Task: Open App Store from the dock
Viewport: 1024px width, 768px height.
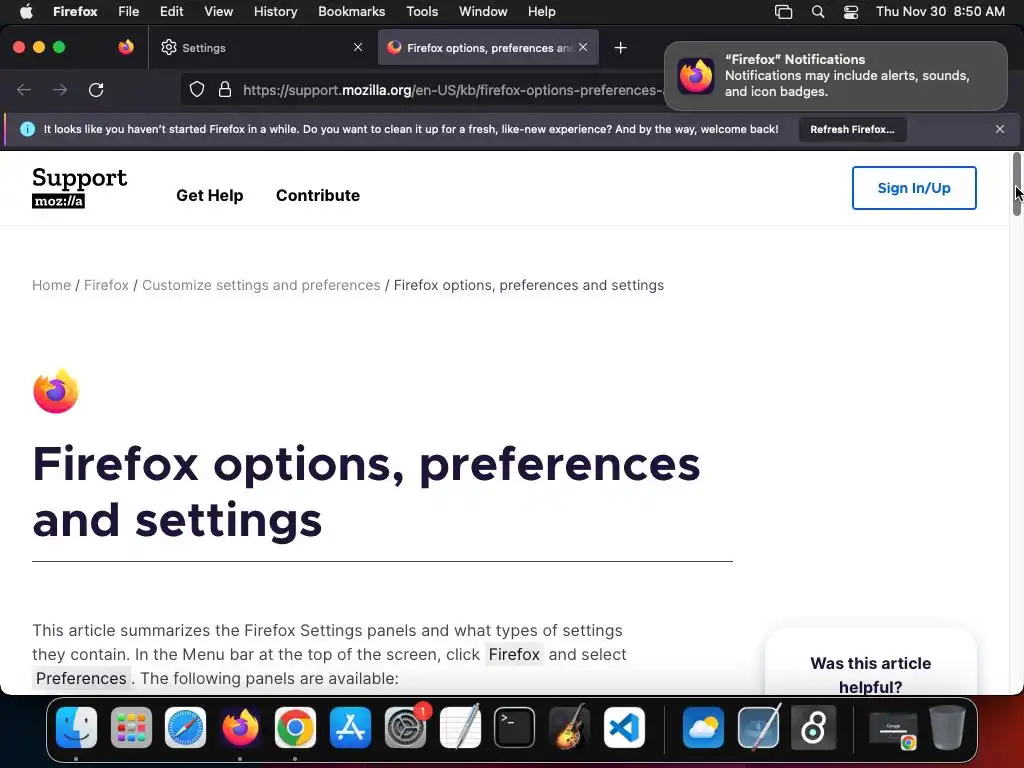Action: coord(351,727)
